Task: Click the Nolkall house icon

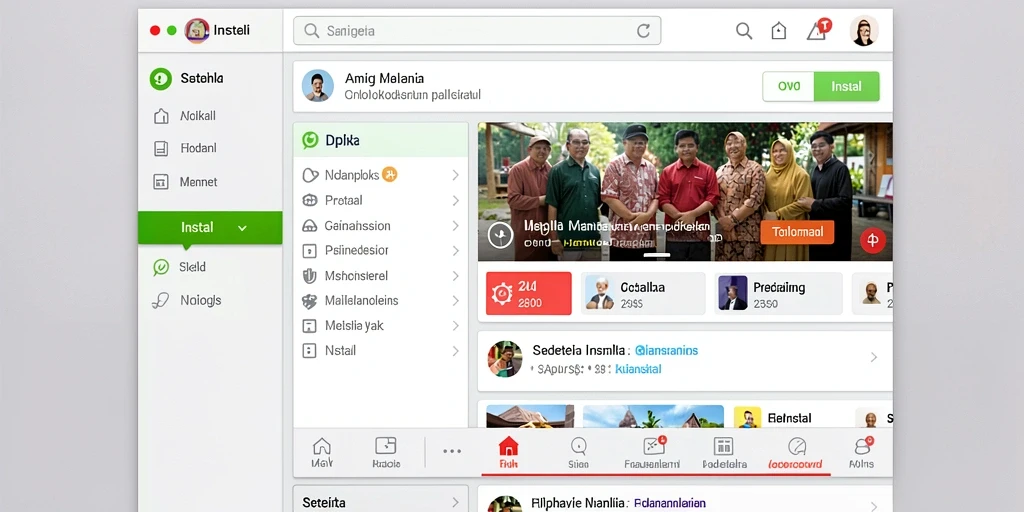Action: 161,116
